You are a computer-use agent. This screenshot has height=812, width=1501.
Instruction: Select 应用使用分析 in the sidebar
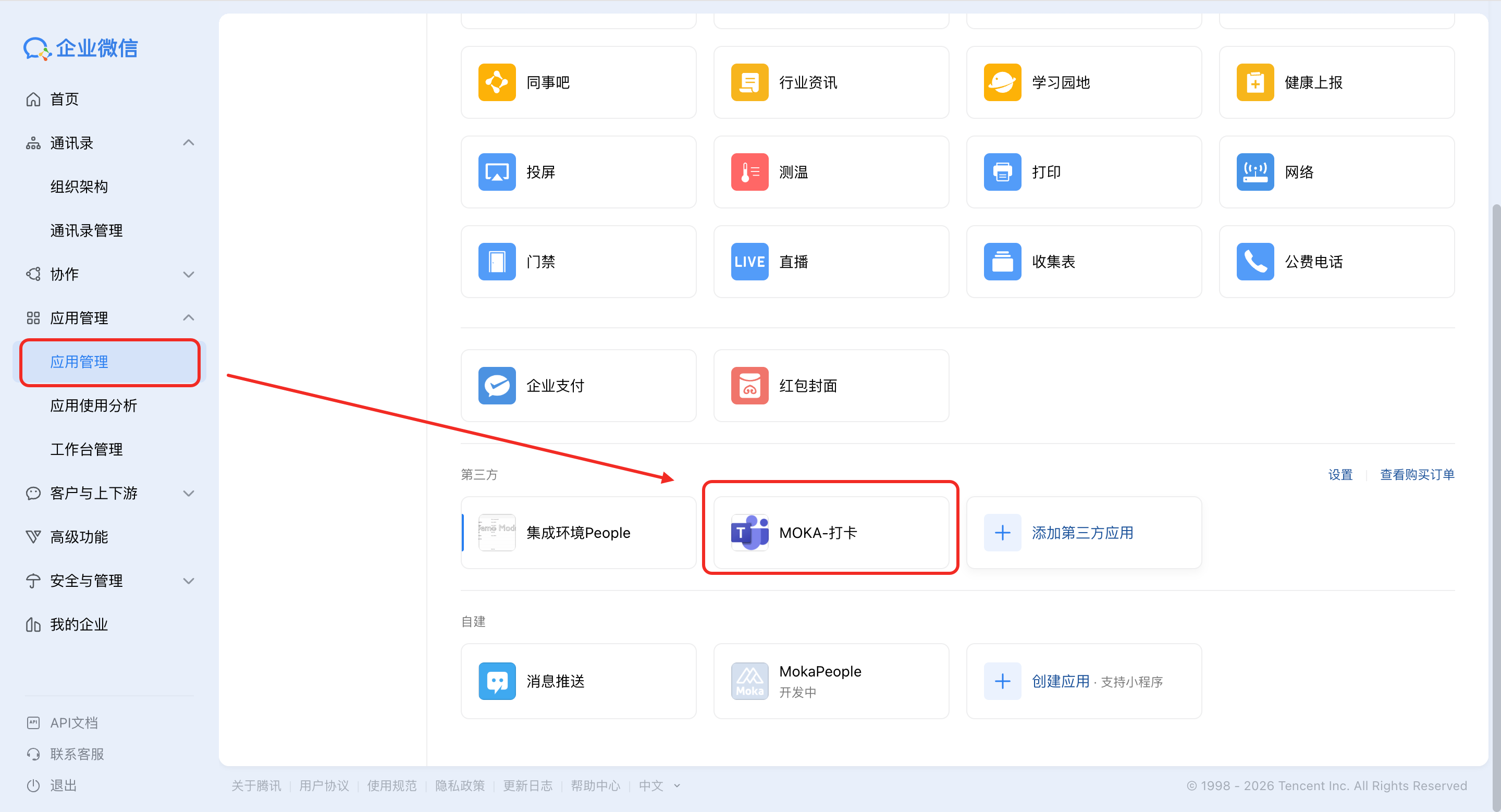pos(93,405)
